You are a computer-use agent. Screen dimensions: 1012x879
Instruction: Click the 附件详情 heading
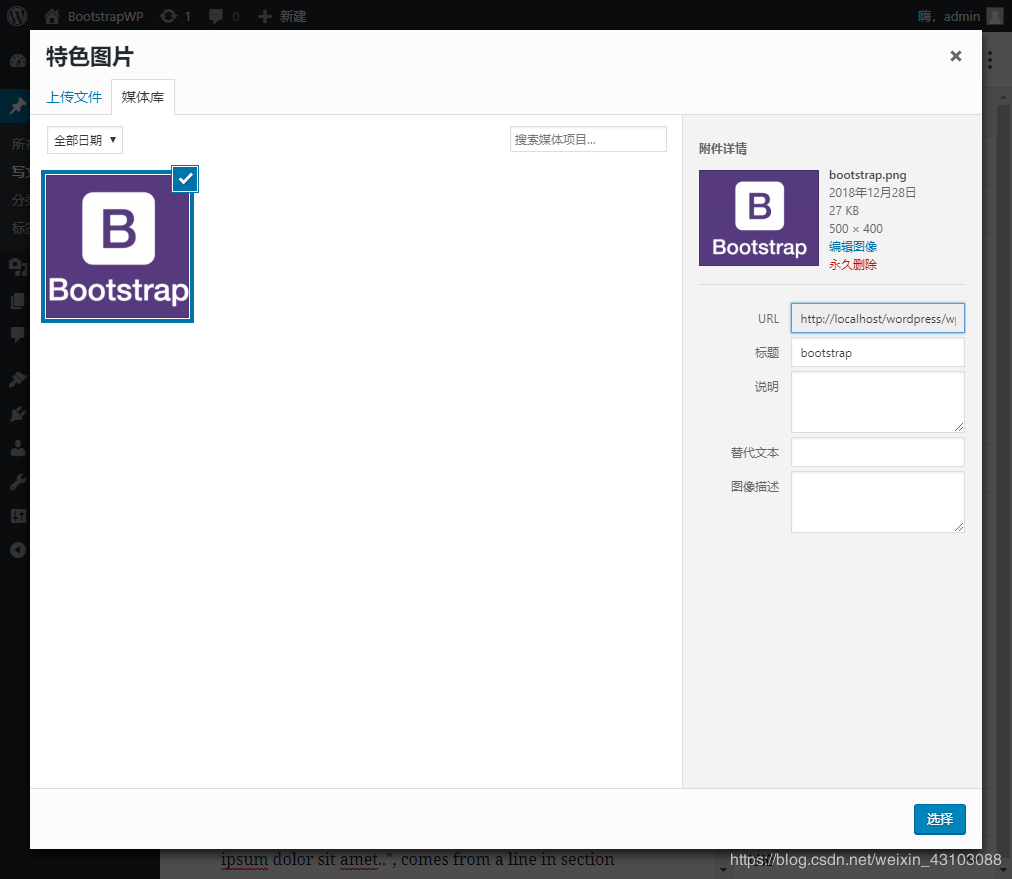pyautogui.click(x=723, y=148)
